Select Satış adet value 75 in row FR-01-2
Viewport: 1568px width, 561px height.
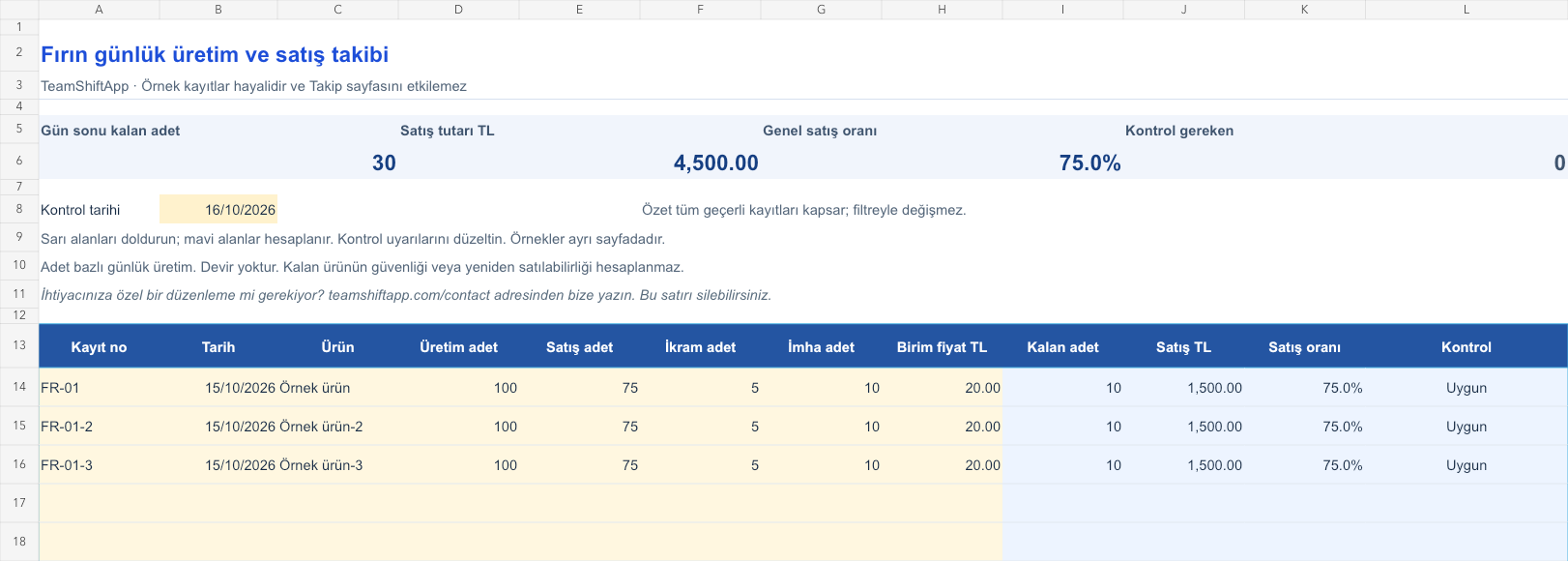pyautogui.click(x=579, y=427)
